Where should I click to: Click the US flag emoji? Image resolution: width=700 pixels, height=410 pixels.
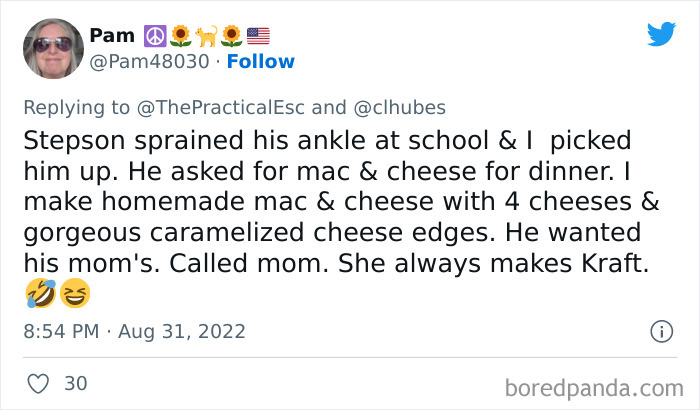[x=258, y=36]
